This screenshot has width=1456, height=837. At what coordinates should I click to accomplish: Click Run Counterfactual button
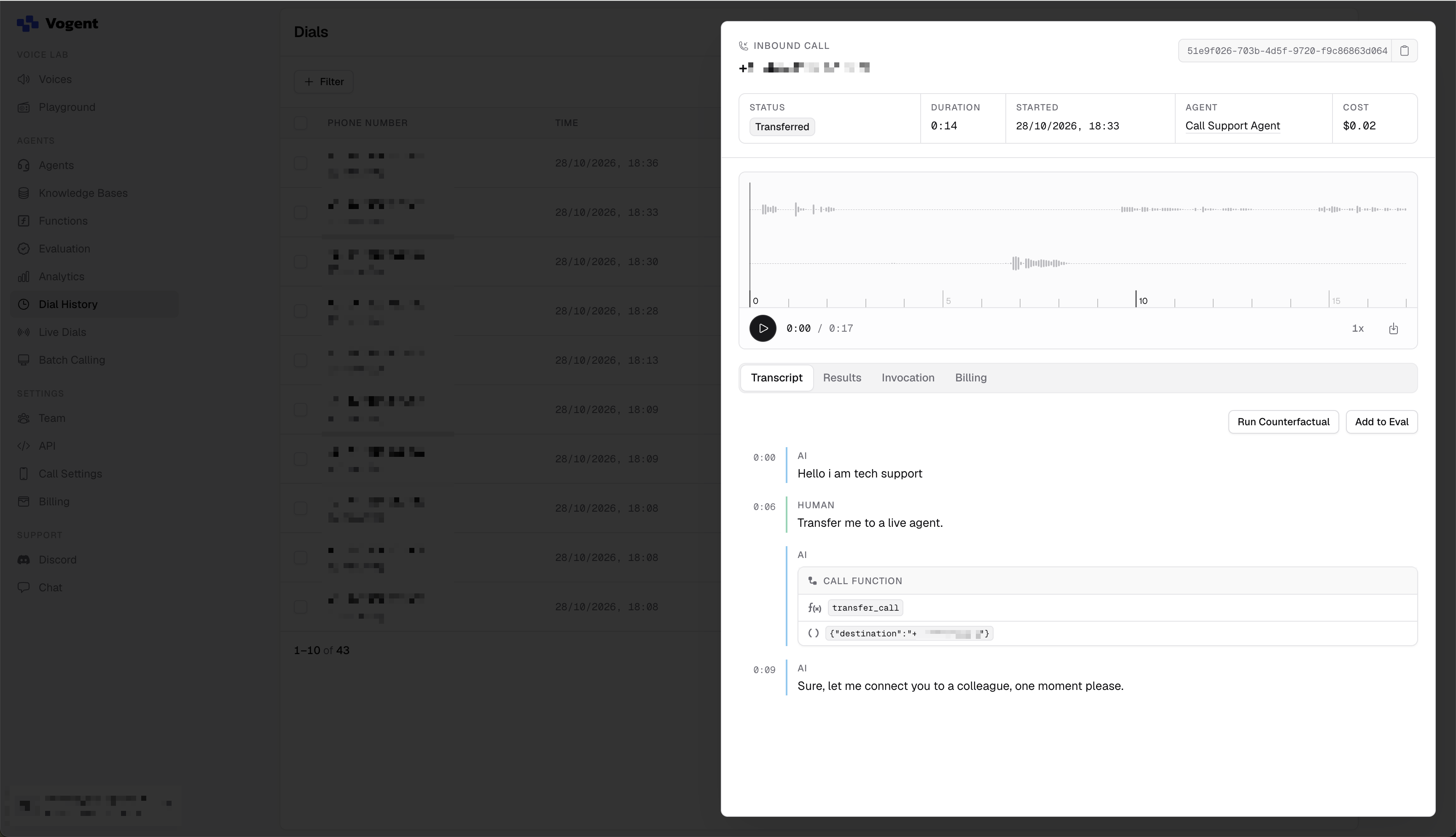click(1283, 422)
